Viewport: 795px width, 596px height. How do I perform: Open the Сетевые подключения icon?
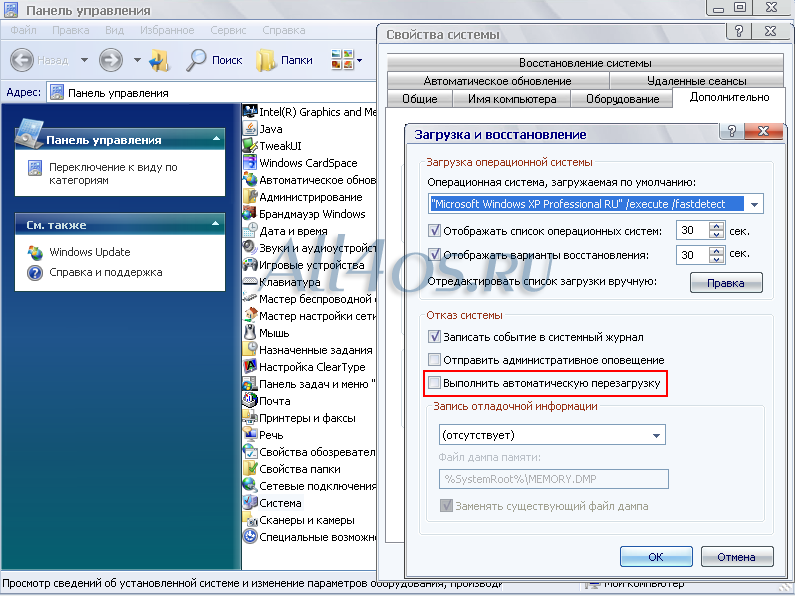click(250, 486)
